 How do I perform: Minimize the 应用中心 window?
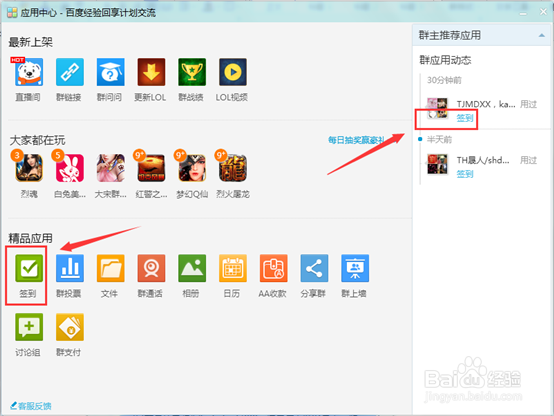(523, 13)
